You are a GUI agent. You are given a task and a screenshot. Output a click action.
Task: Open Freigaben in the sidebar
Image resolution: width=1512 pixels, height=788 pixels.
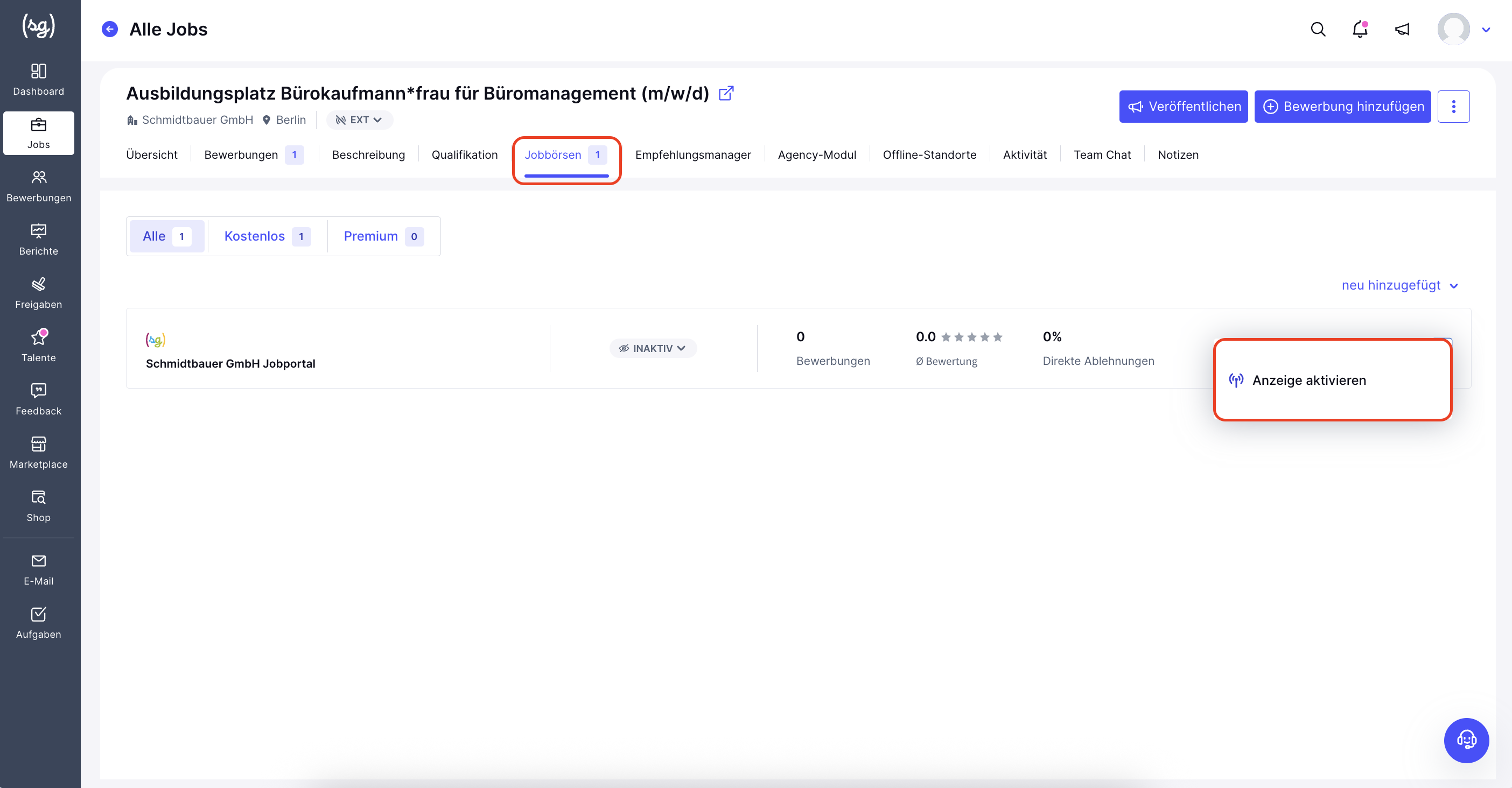pos(39,293)
